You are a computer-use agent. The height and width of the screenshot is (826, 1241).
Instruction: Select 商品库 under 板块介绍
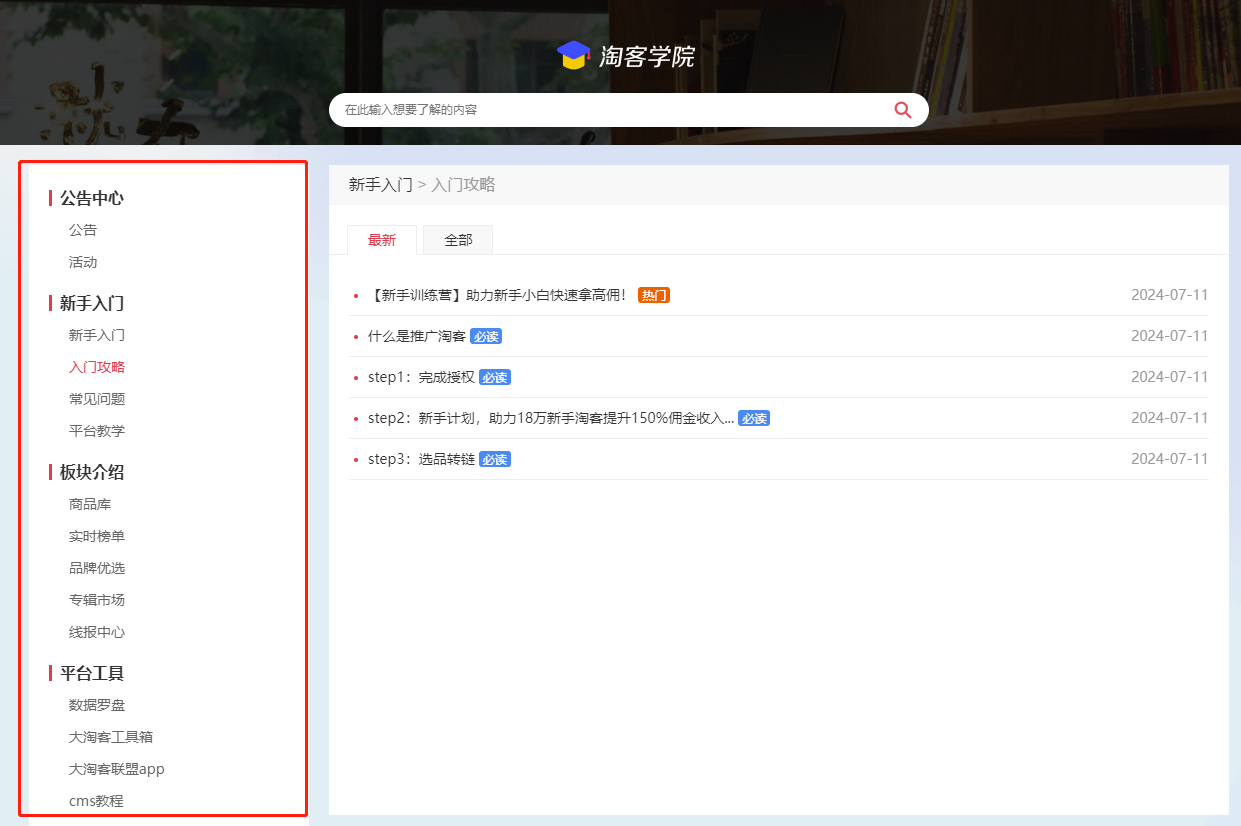90,504
